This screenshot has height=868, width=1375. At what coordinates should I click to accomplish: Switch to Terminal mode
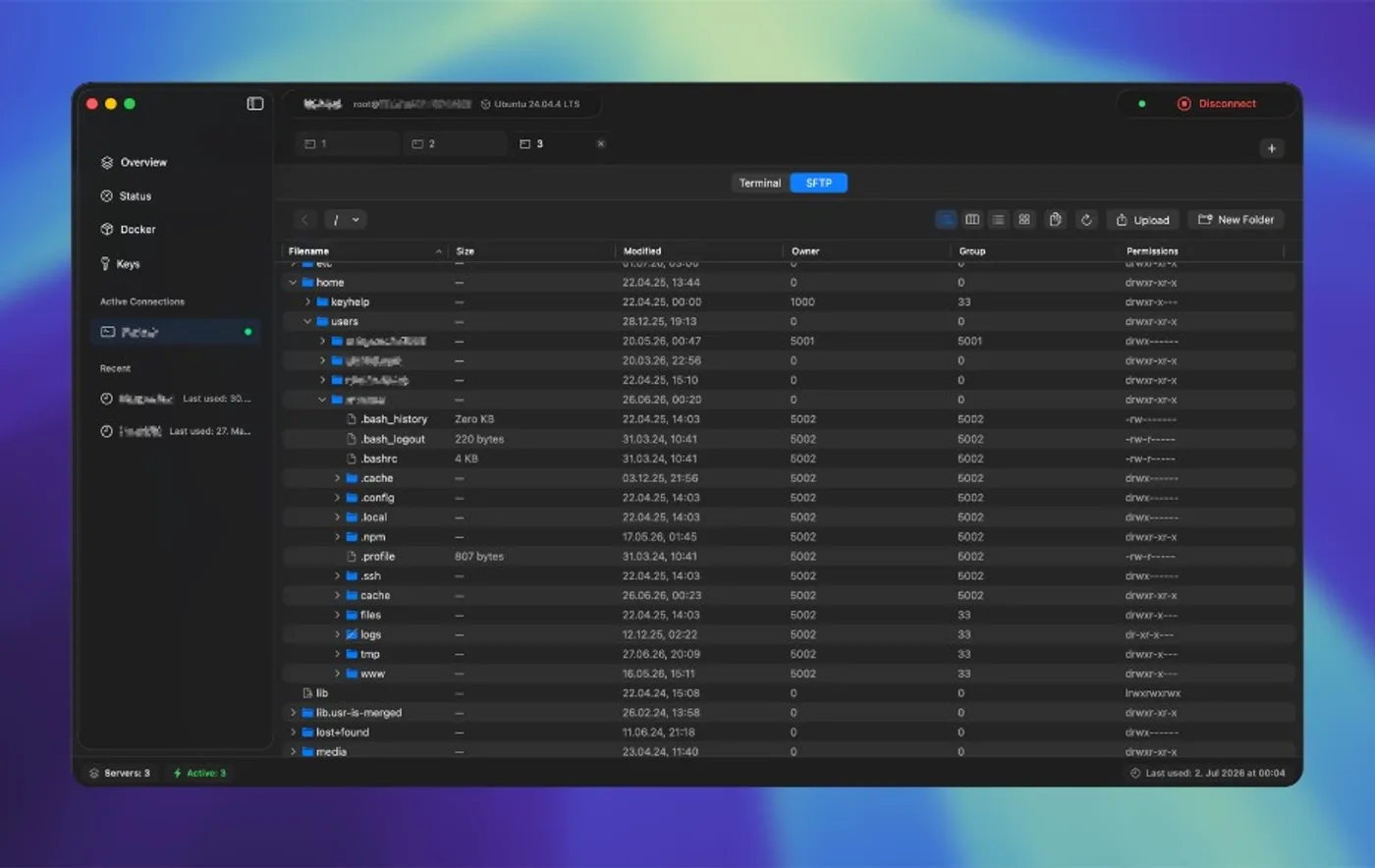(760, 183)
